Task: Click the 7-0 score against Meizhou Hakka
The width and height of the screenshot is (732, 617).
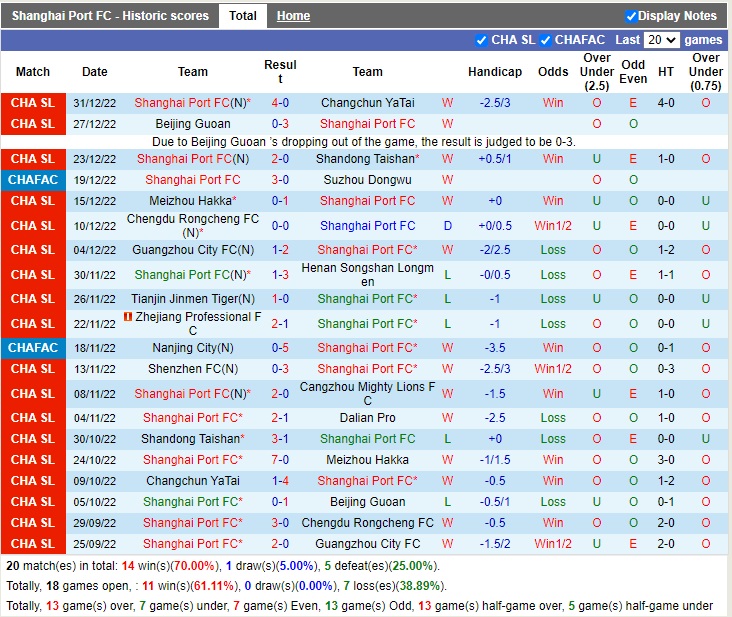Action: (x=280, y=460)
